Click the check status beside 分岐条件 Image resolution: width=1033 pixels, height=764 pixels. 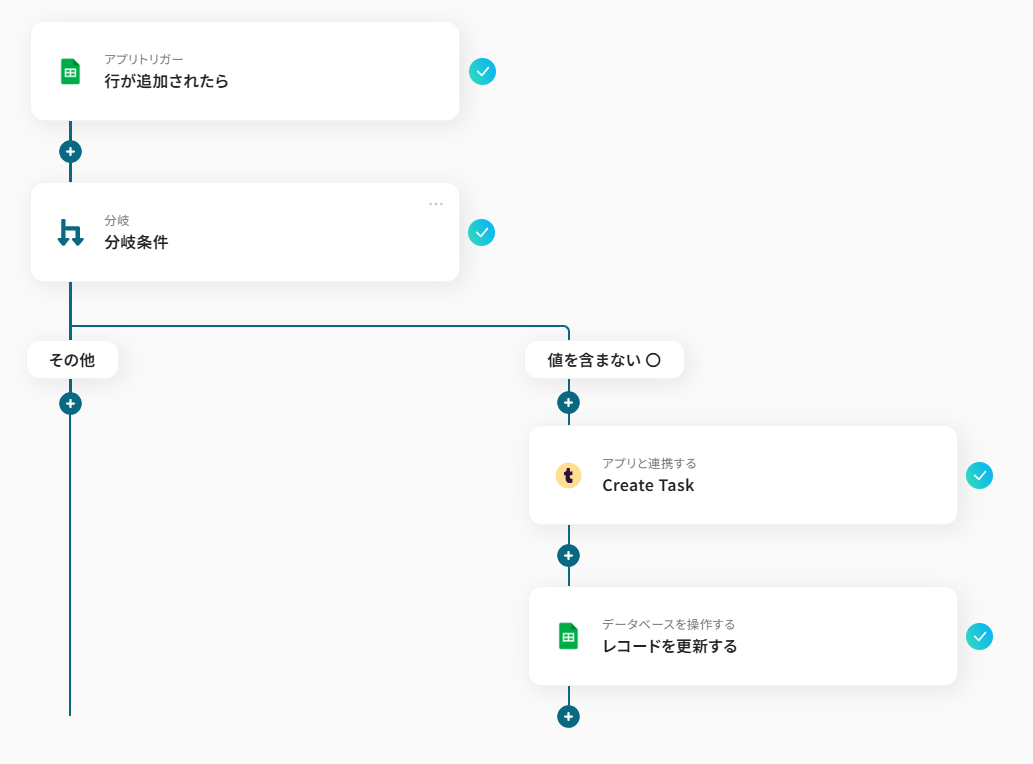[x=482, y=232]
